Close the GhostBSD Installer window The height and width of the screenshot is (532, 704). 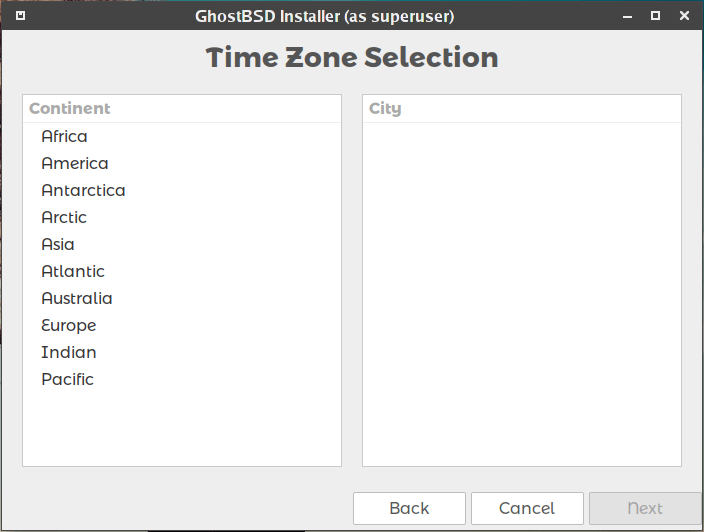[684, 16]
